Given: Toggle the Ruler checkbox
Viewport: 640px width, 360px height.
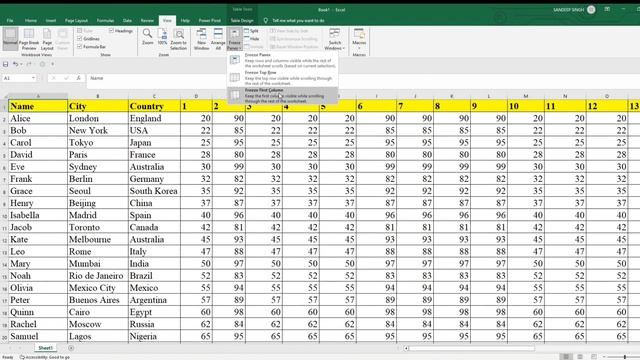Looking at the screenshot, I should (x=80, y=31).
